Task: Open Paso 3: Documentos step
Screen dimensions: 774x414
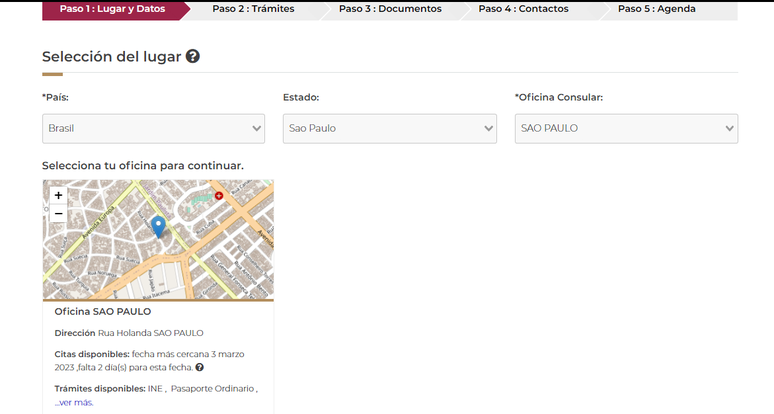Action: [x=390, y=9]
